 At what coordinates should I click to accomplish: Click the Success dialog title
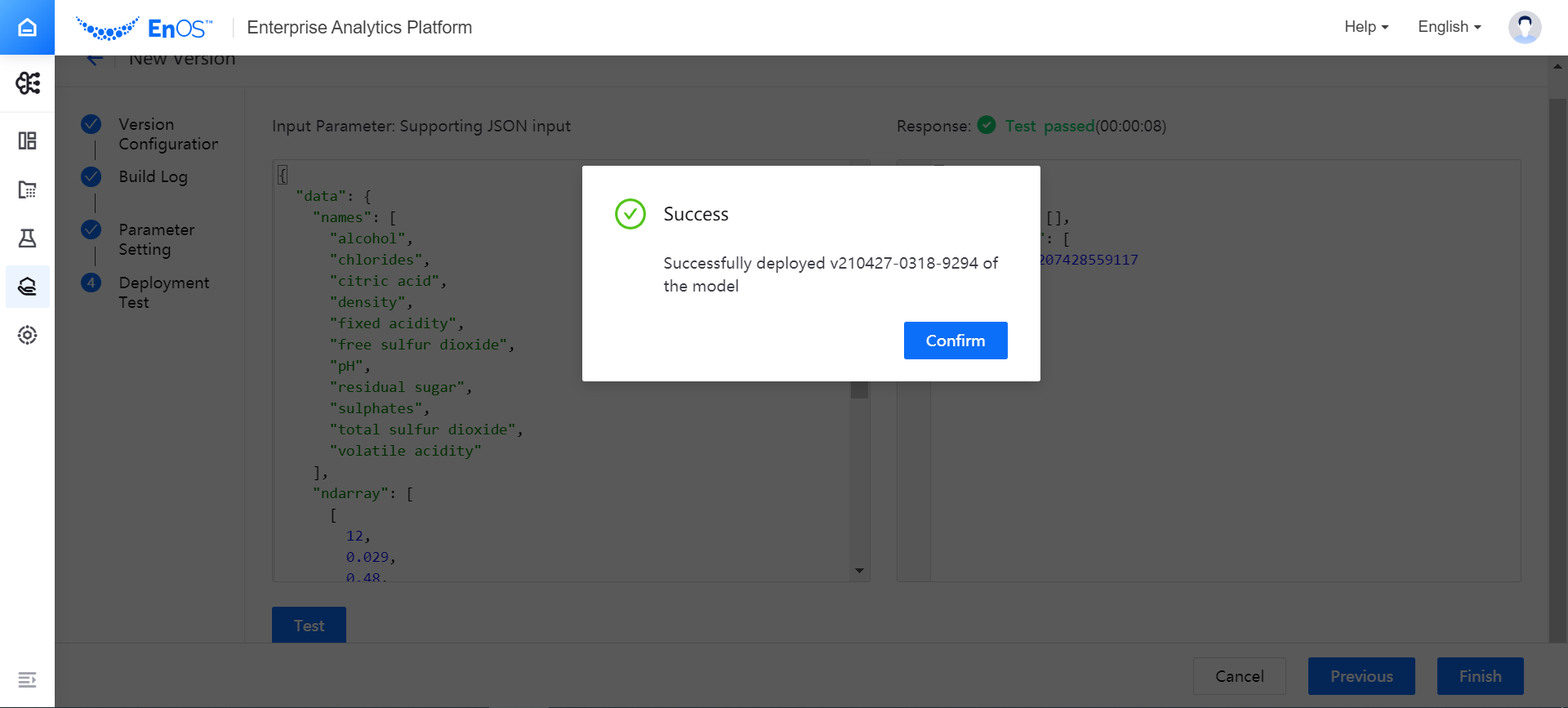[x=696, y=214]
